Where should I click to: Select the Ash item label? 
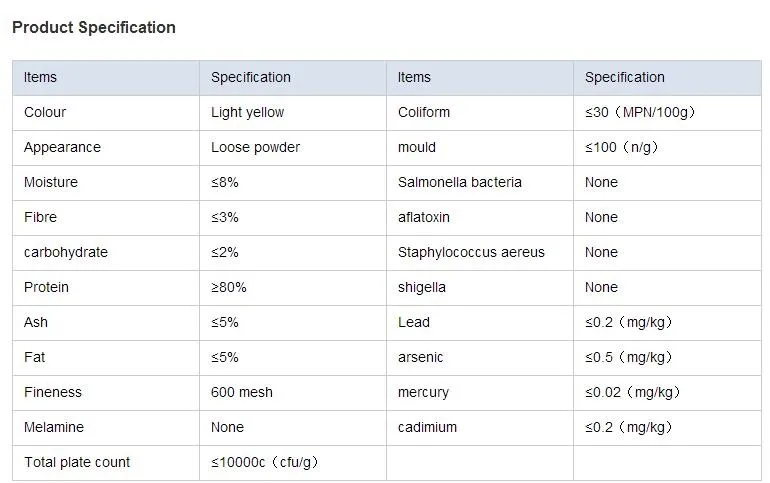click(36, 322)
